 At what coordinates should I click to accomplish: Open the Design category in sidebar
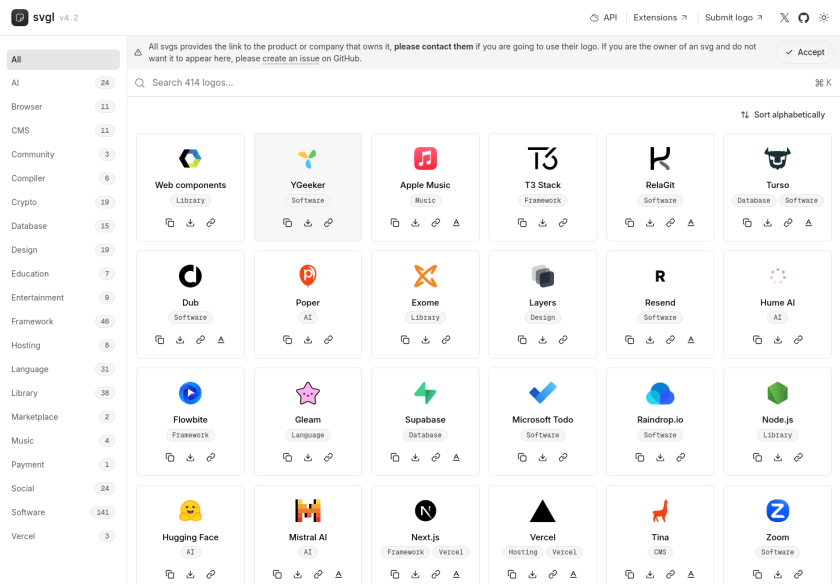coord(63,250)
